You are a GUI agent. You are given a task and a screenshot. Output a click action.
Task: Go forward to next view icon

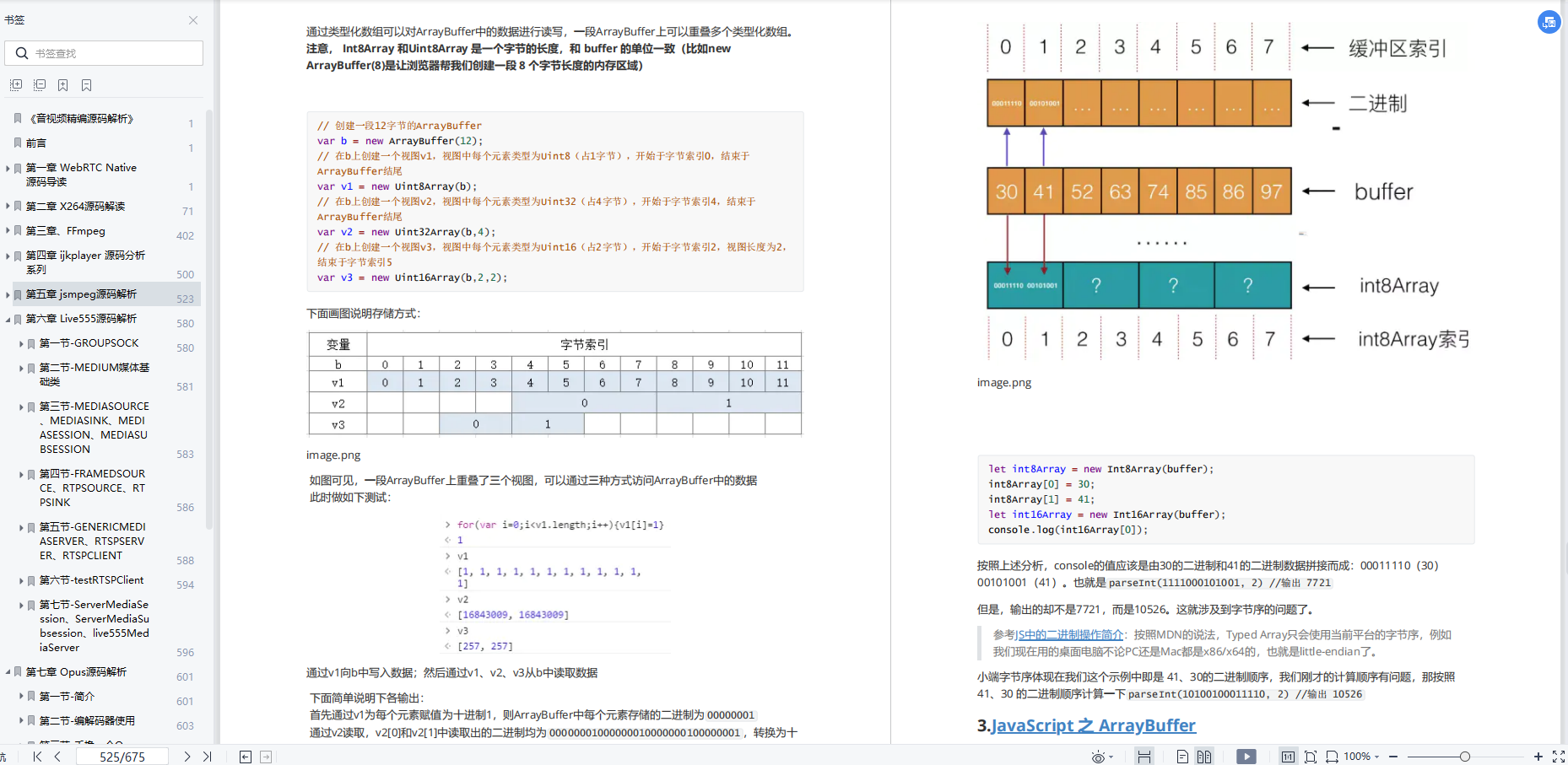click(x=266, y=757)
